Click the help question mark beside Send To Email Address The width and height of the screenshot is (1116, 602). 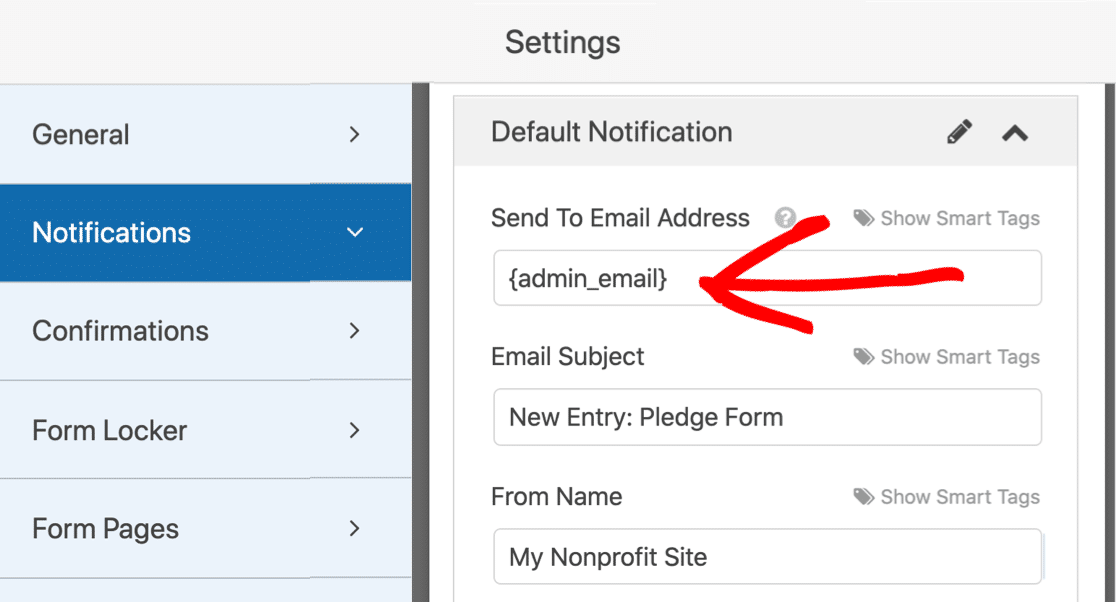click(x=786, y=218)
